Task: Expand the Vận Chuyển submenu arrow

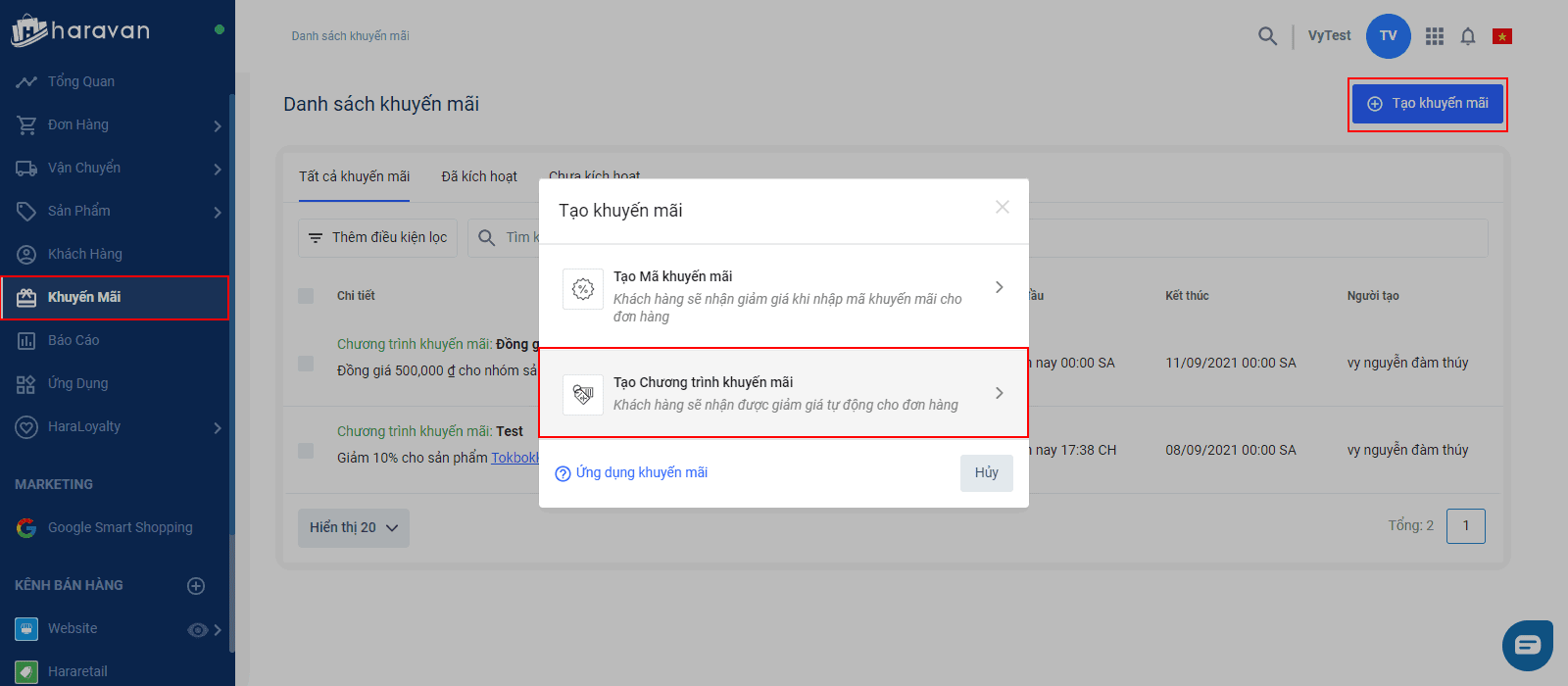Action: tap(218, 169)
